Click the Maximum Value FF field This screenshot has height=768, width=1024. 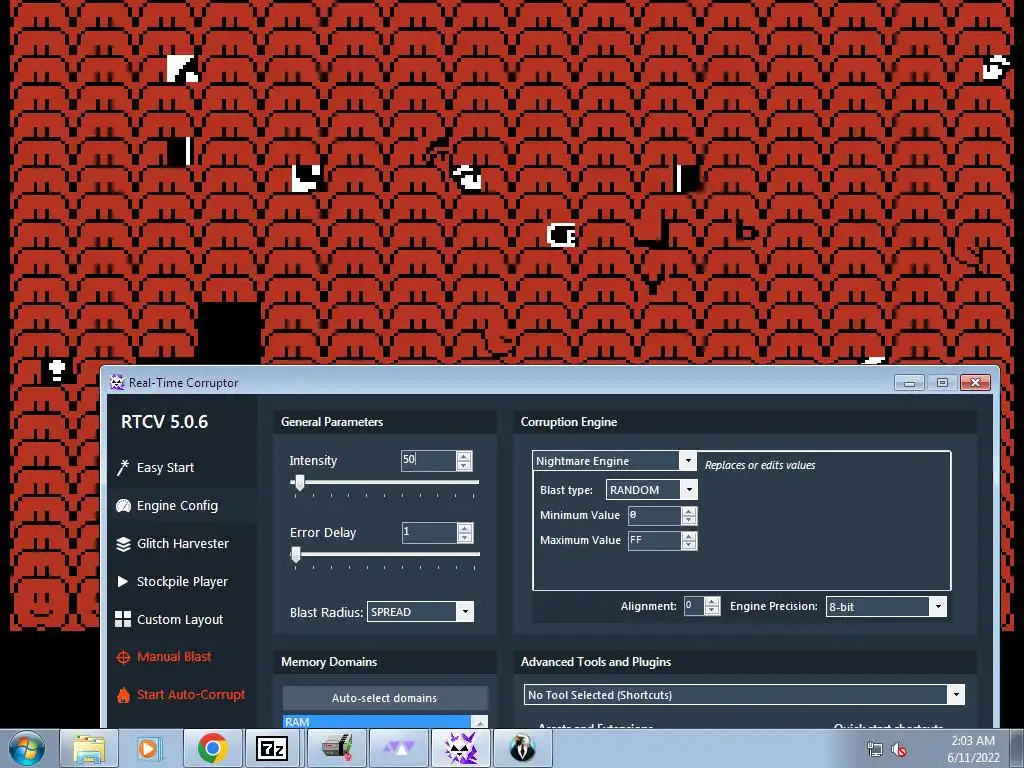point(654,541)
